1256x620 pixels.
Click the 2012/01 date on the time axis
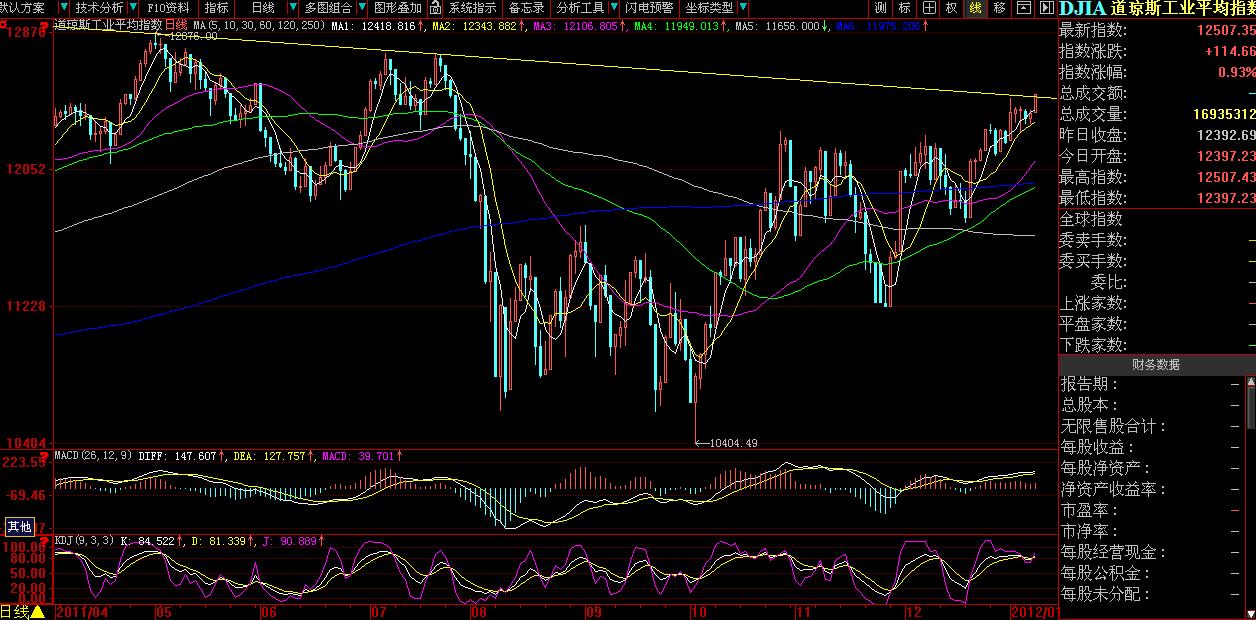(1032, 612)
